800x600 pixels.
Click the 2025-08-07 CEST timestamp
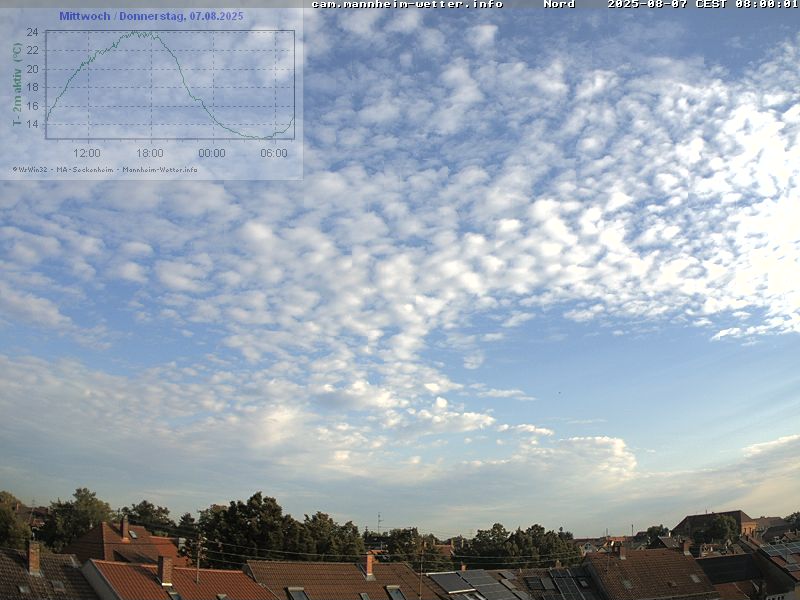tap(702, 4)
